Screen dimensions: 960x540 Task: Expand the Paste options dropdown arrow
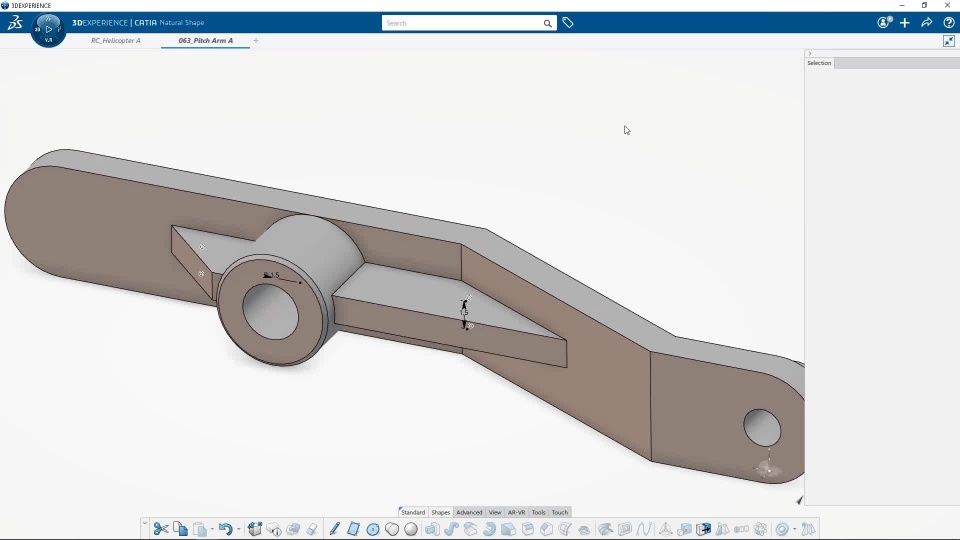point(213,530)
